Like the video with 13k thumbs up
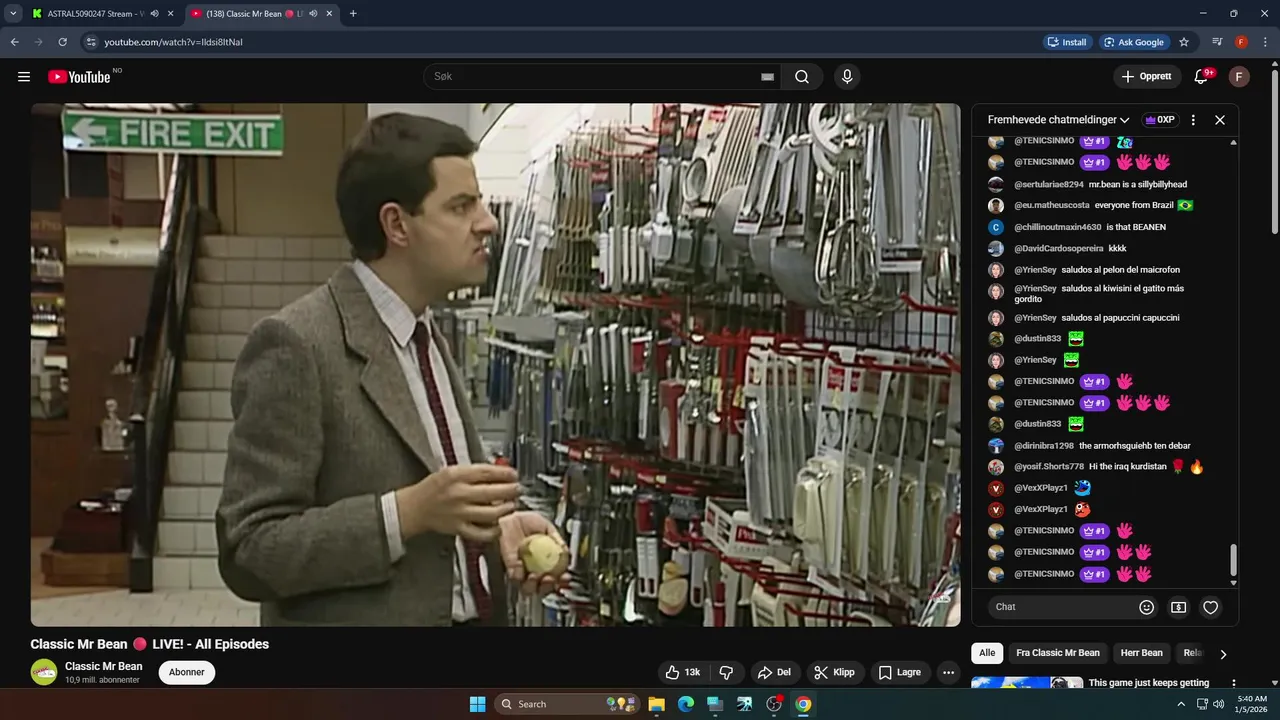This screenshot has width=1280, height=720. (683, 672)
